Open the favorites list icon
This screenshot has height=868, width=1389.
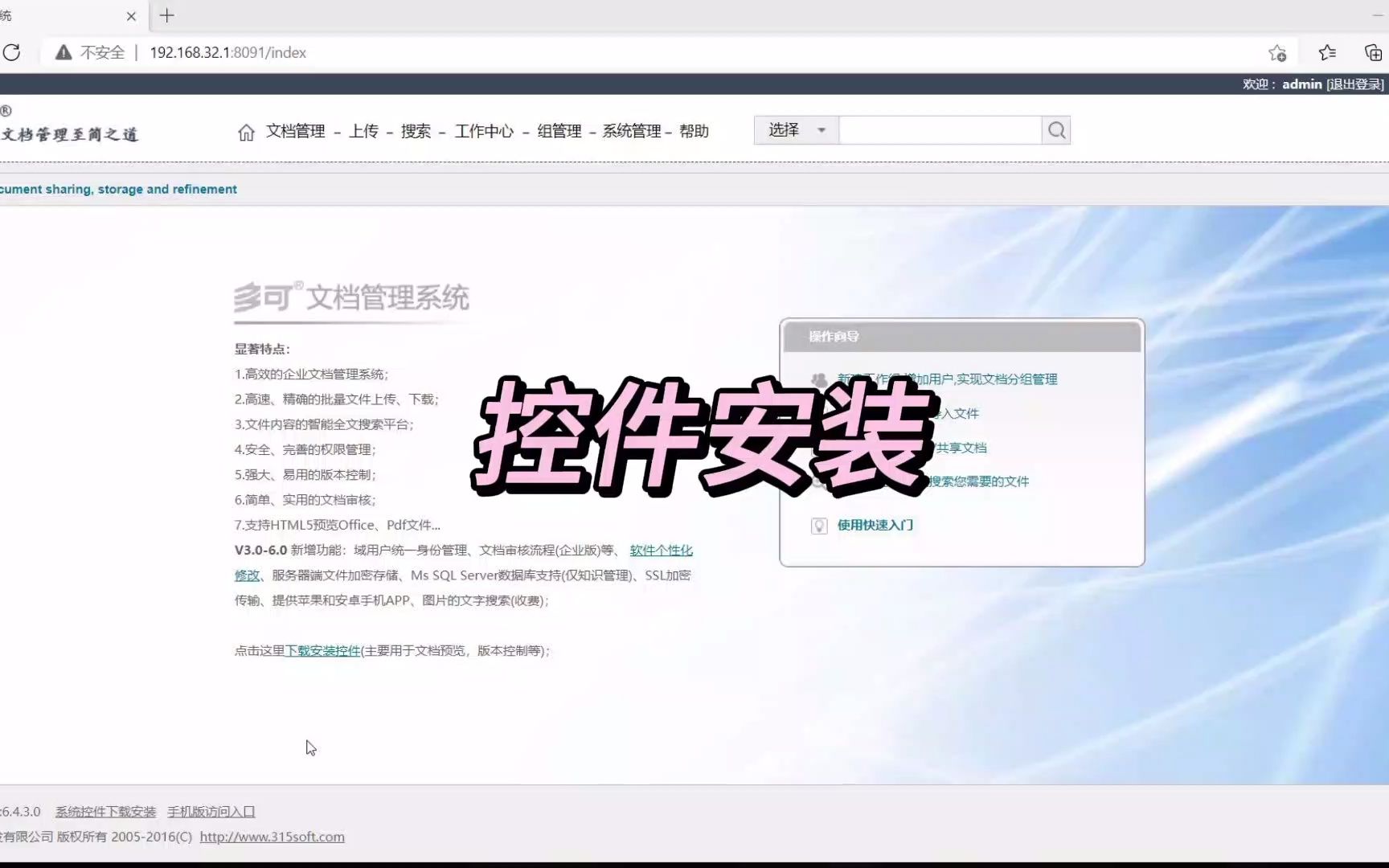[1327, 52]
